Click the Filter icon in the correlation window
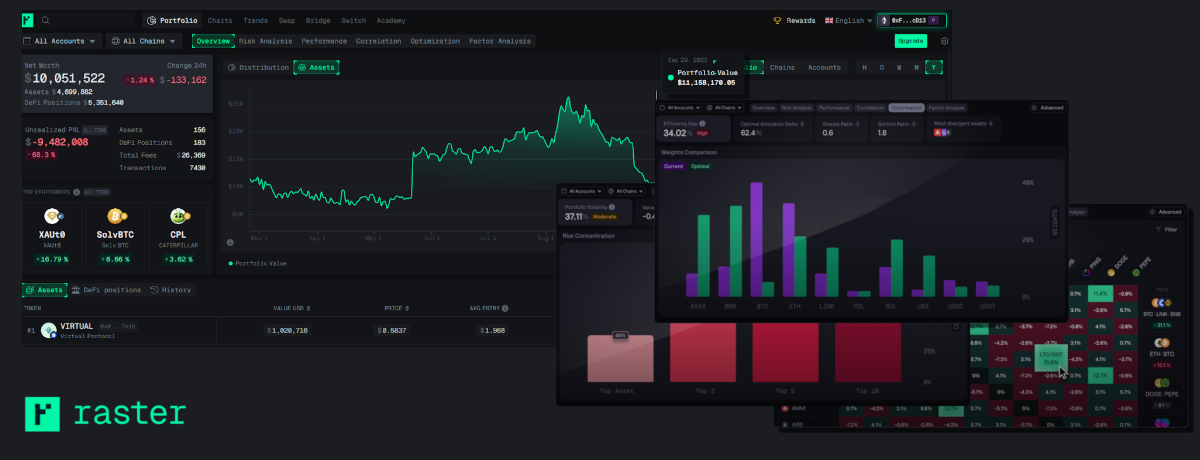1200x460 pixels. click(1158, 229)
